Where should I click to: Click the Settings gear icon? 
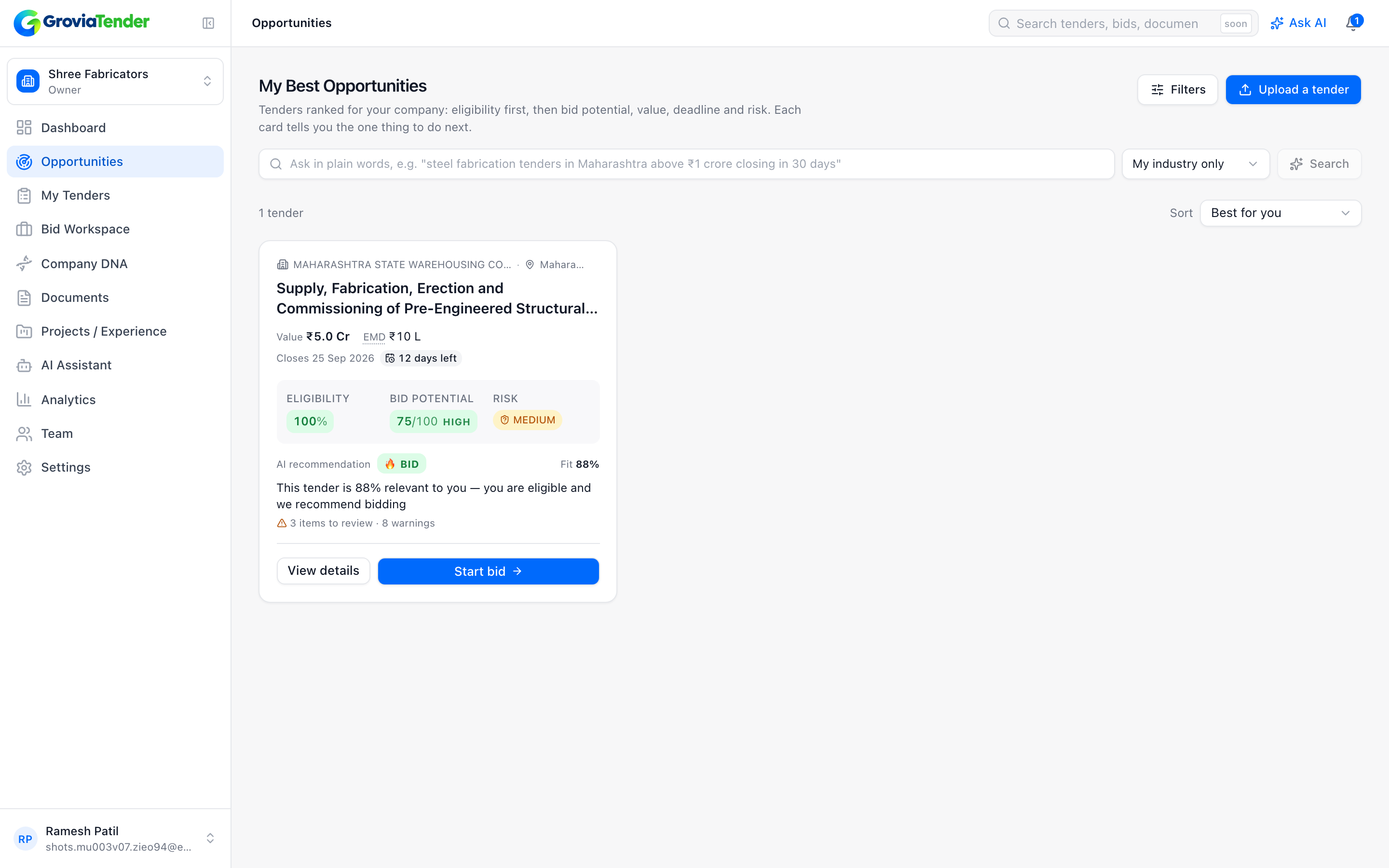coord(24,467)
